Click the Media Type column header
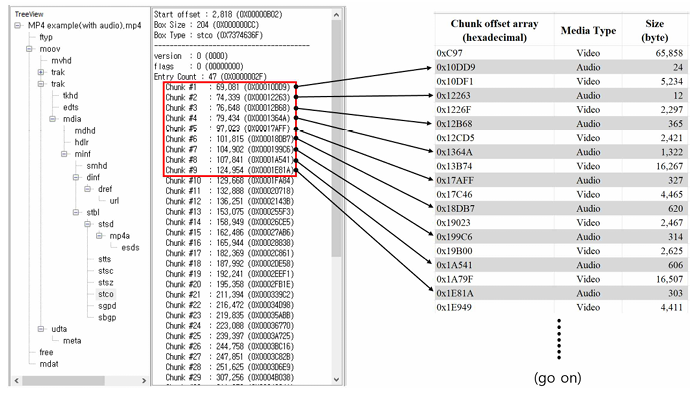Viewport: 697px width, 394px height. tap(588, 30)
